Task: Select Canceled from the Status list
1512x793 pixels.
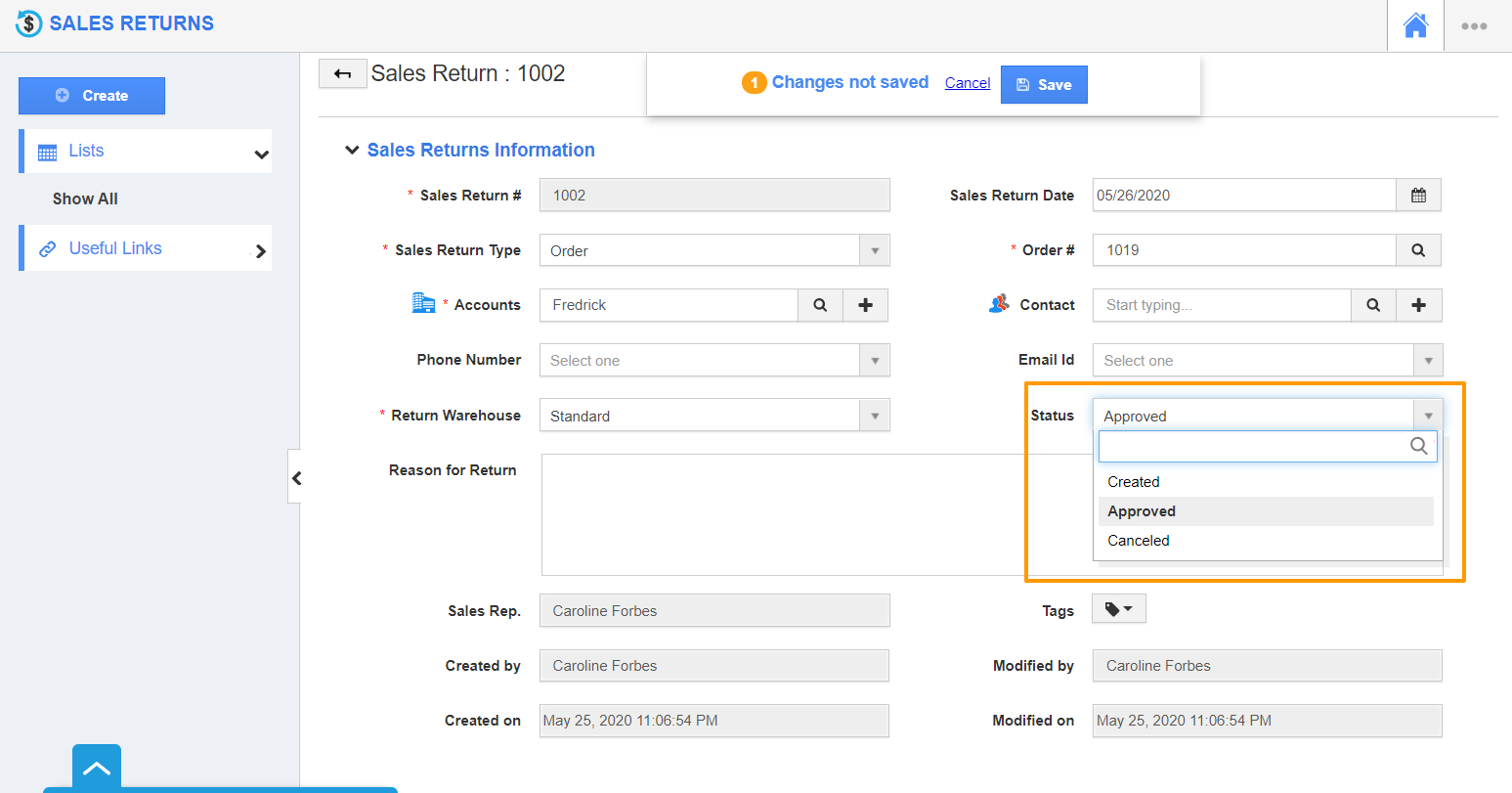Action: click(x=1139, y=540)
